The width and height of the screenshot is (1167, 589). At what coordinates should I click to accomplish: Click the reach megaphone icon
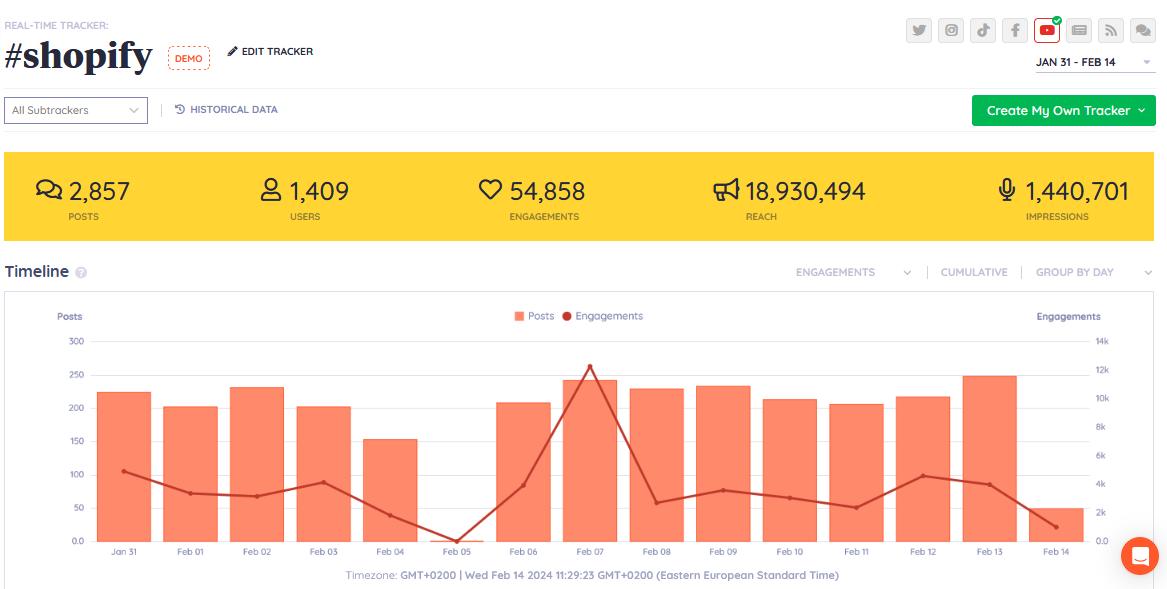tap(726, 190)
